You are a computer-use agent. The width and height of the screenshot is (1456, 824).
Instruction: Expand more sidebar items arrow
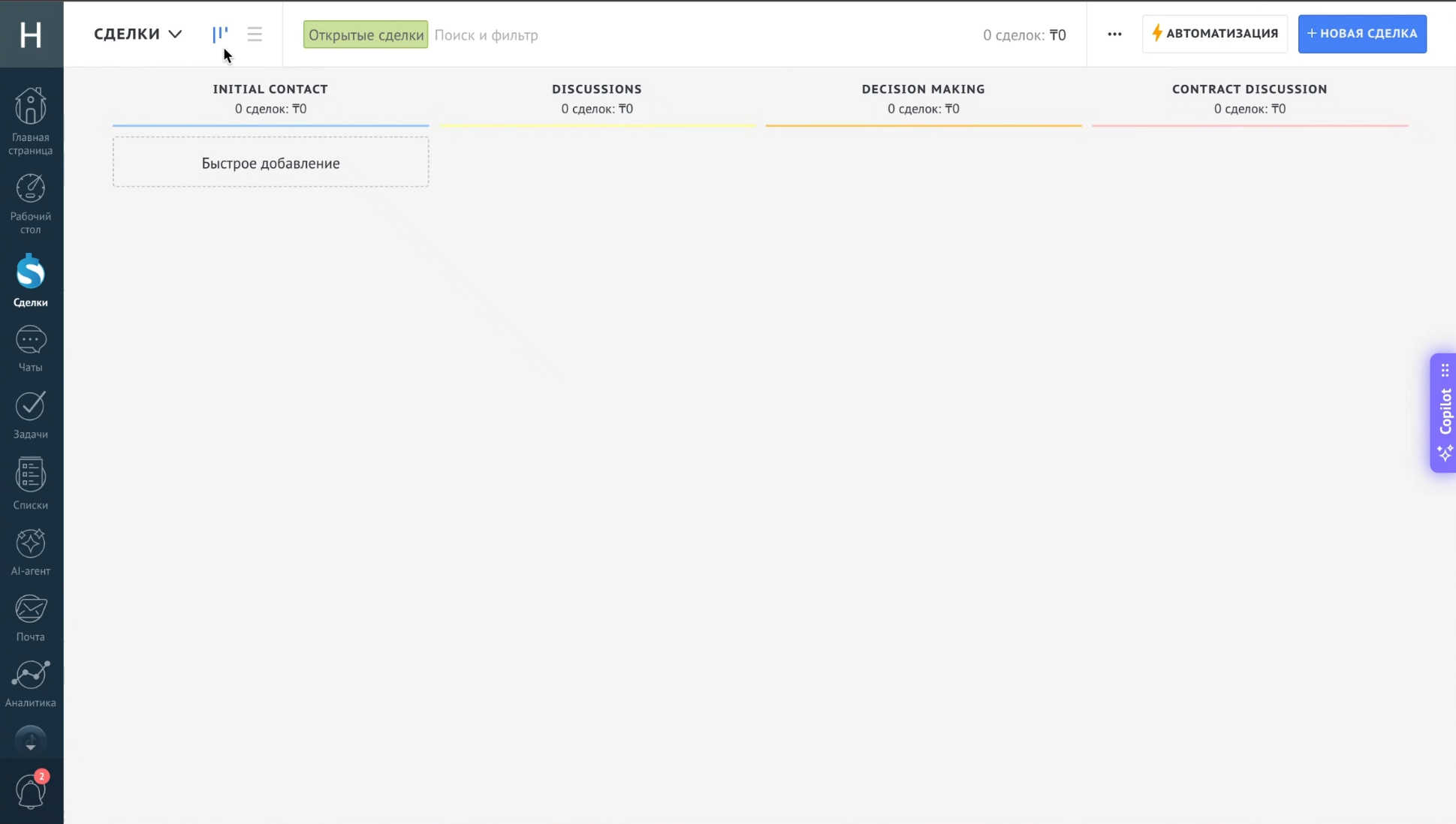[x=31, y=741]
